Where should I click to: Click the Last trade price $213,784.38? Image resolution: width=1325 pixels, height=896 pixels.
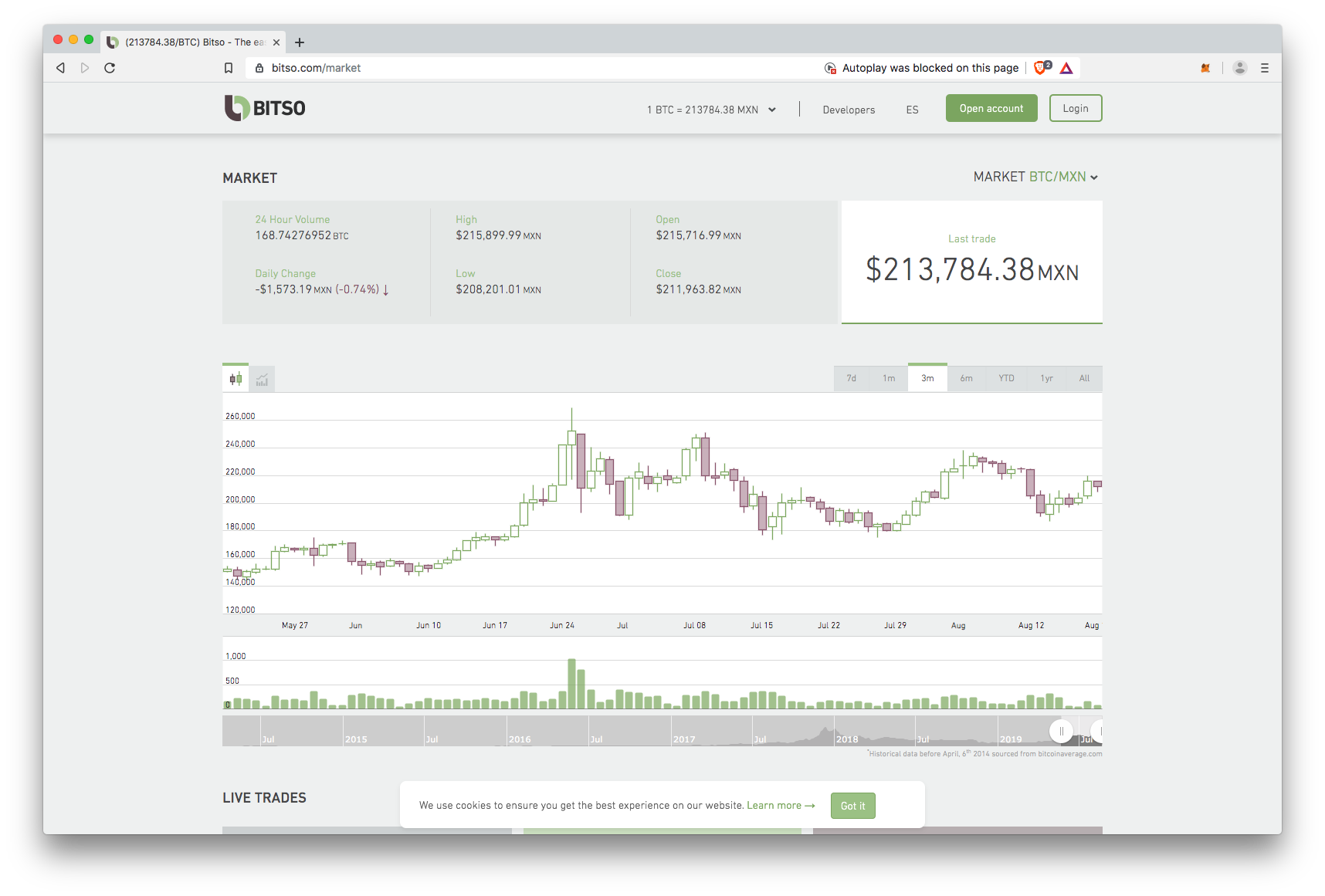point(971,269)
